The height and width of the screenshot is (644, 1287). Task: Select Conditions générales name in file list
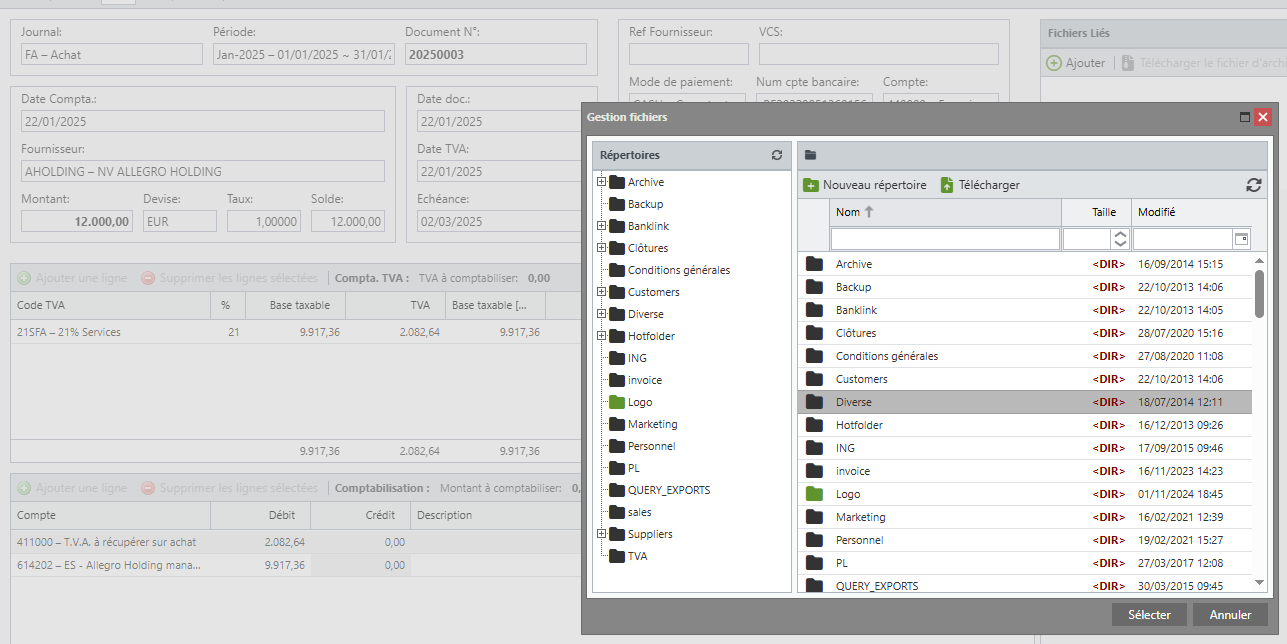(887, 356)
